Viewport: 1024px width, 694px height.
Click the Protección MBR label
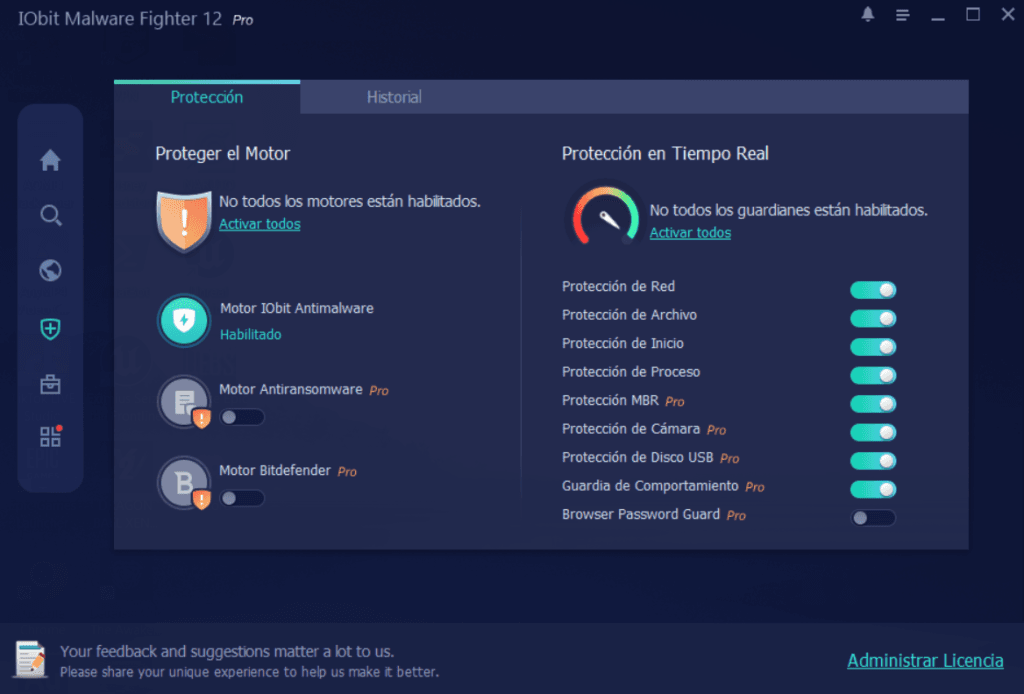tap(610, 400)
